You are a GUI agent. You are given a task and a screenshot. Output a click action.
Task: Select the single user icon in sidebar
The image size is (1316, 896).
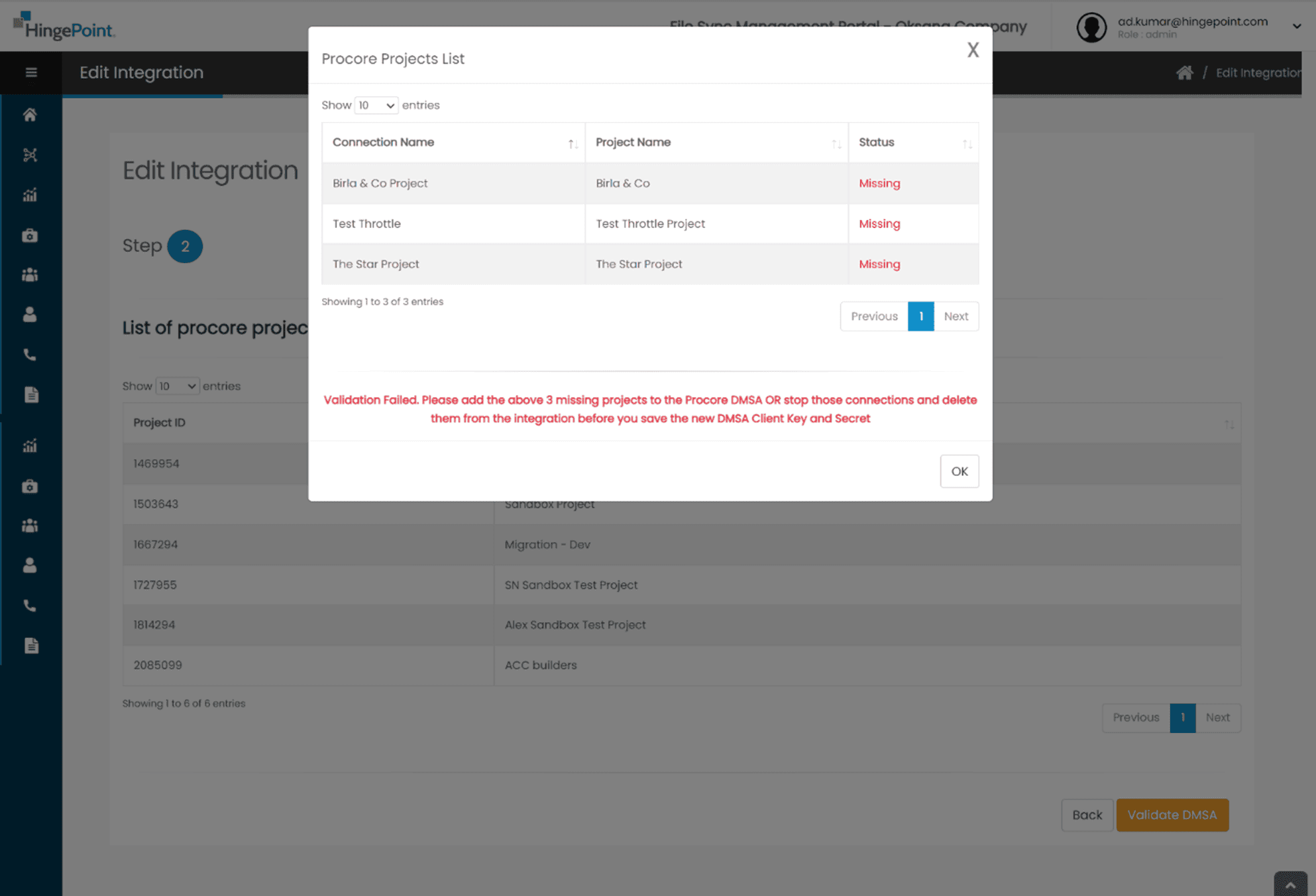pos(30,314)
